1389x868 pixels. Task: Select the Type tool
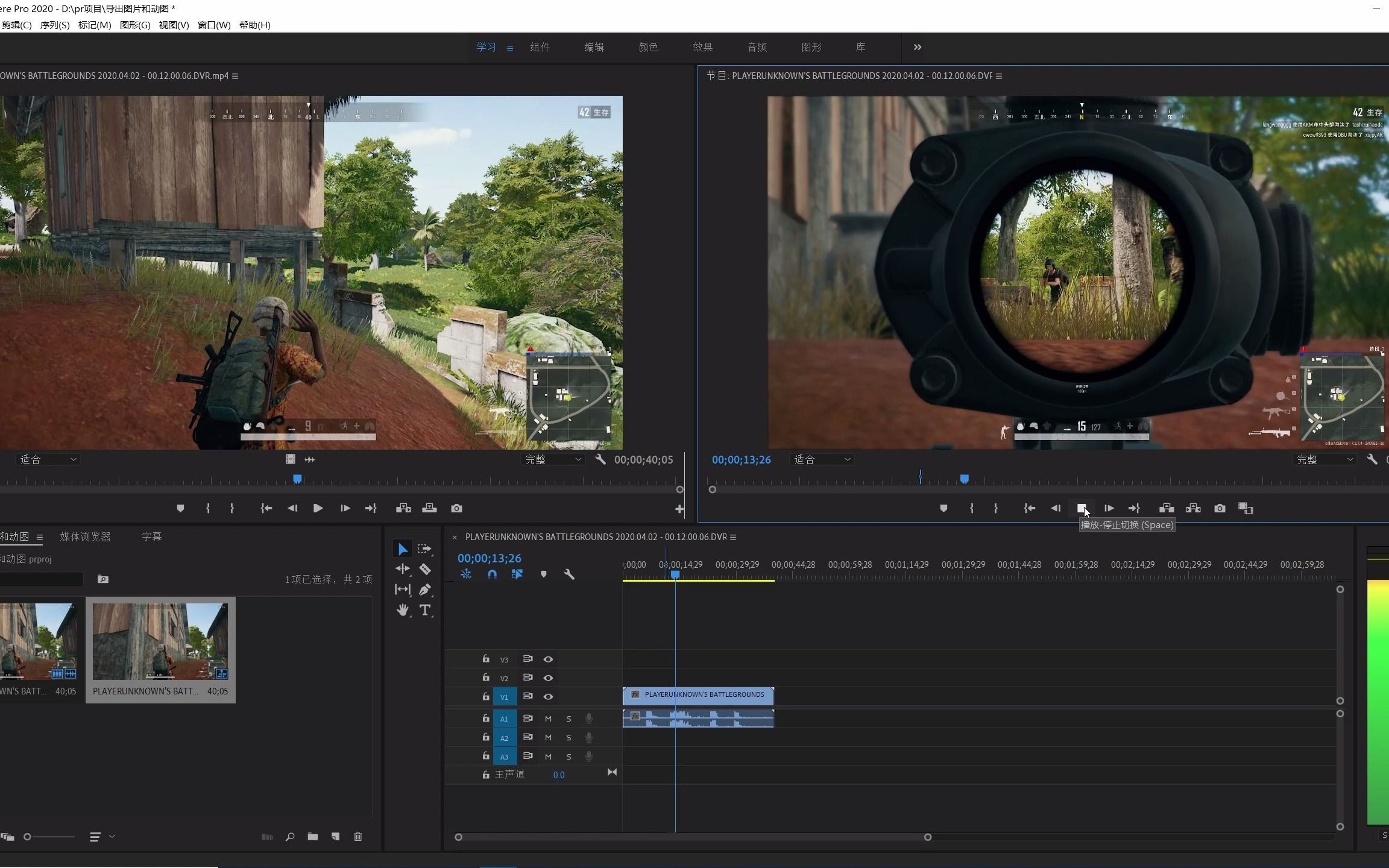tap(425, 610)
